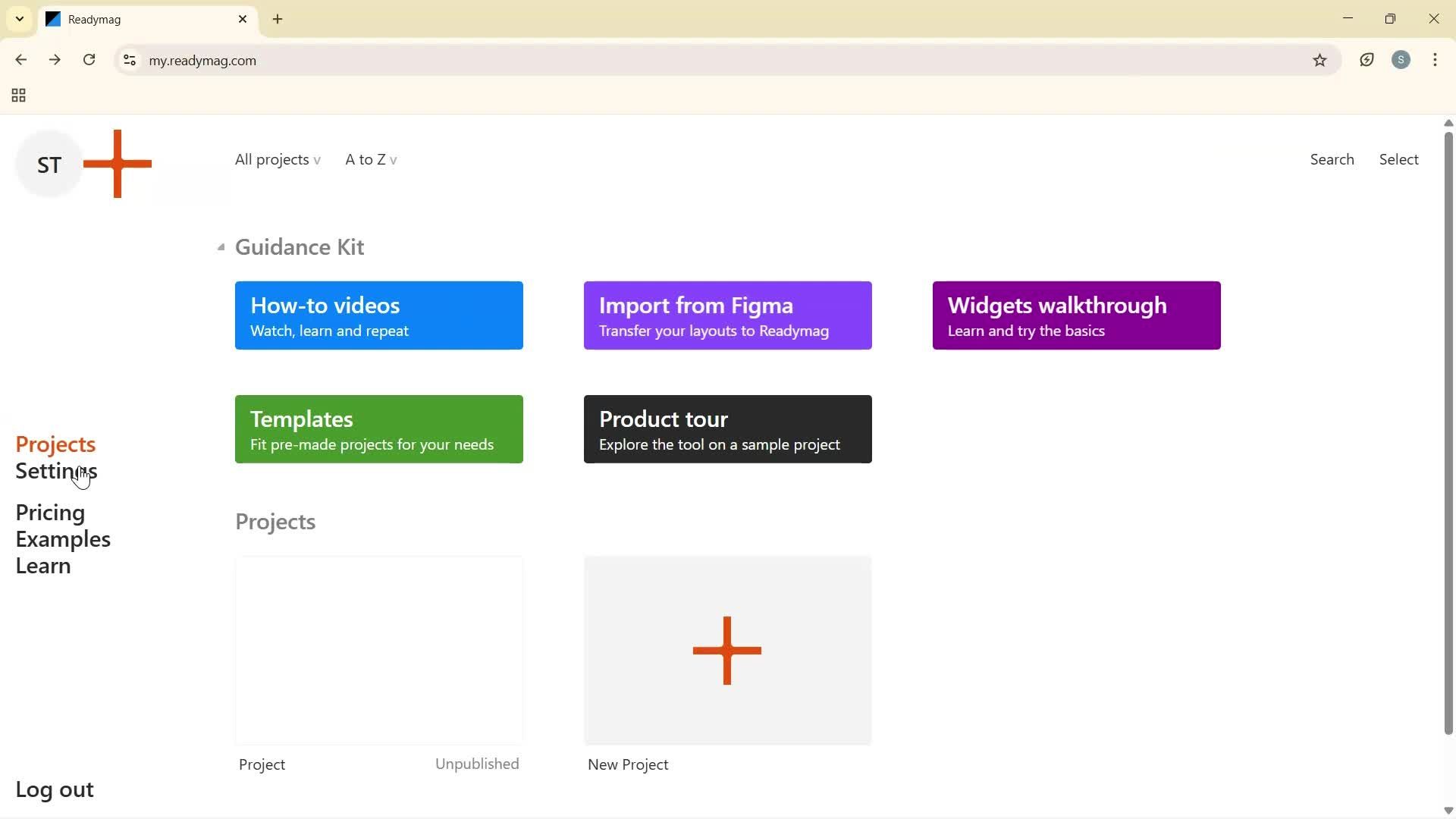The image size is (1456, 819).
Task: Open the unpublished Project thumbnail
Action: pyautogui.click(x=378, y=650)
